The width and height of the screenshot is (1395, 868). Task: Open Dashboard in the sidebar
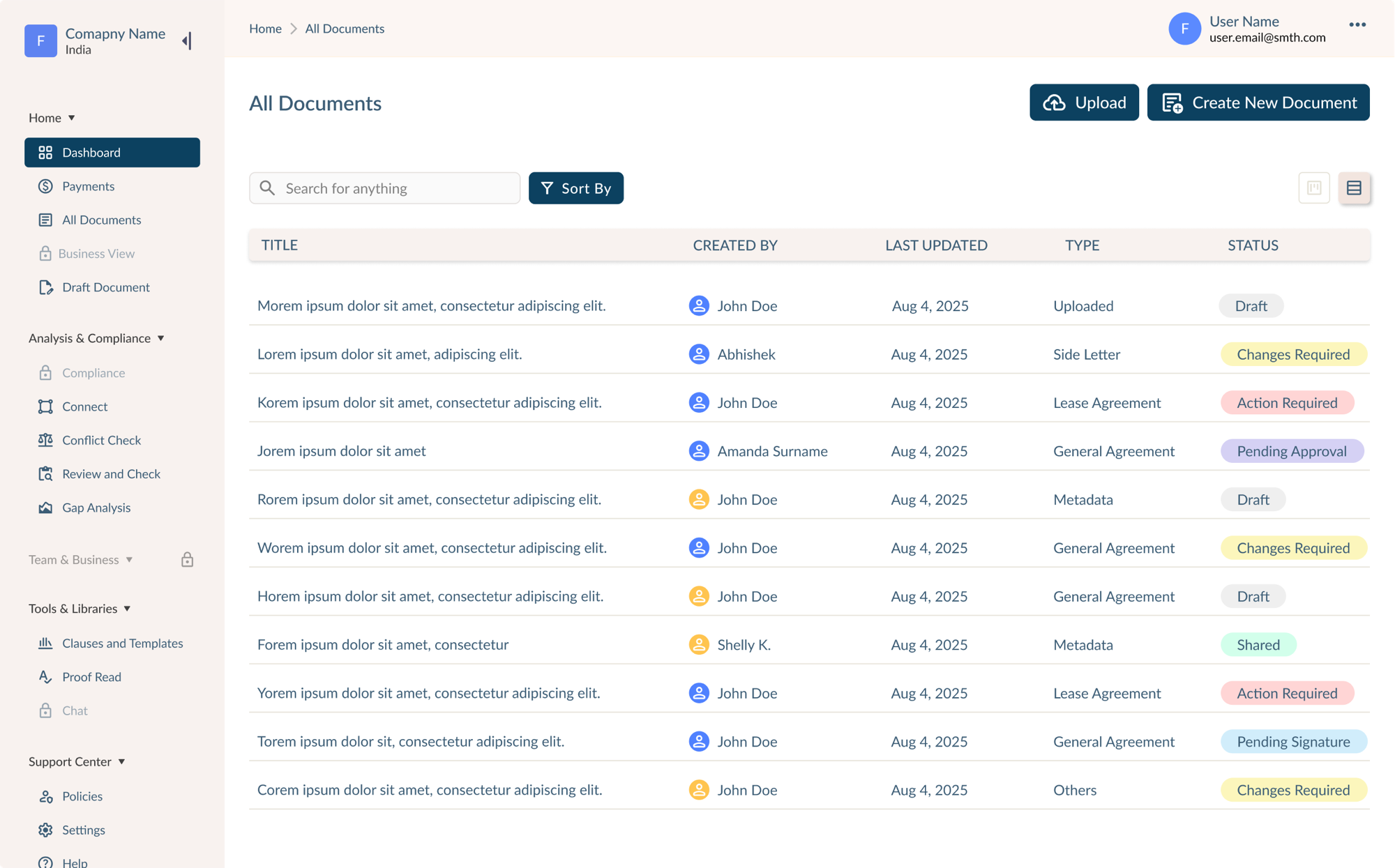pos(112,152)
